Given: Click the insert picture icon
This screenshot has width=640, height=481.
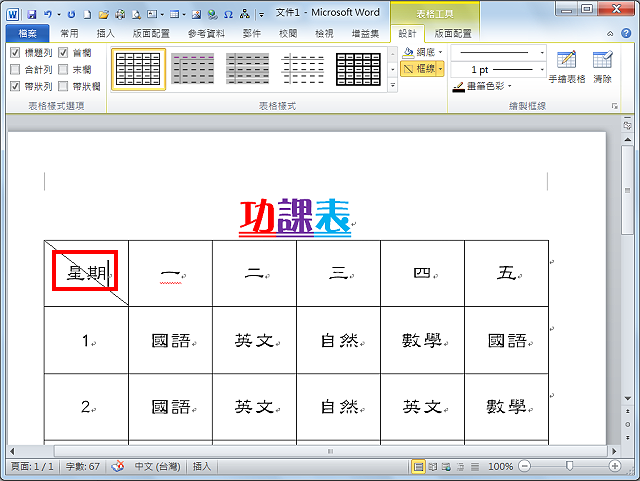Looking at the screenshot, I should 196,15.
